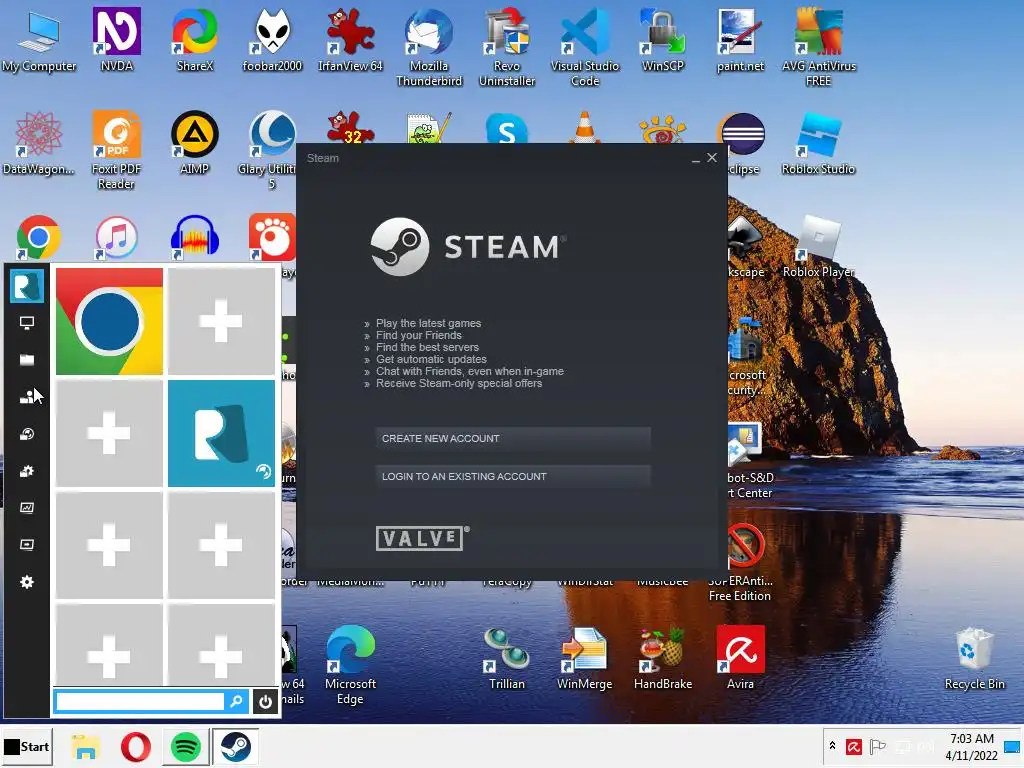Click LOGIN TO AN EXISTING ACCOUNT in Steam

pos(513,477)
